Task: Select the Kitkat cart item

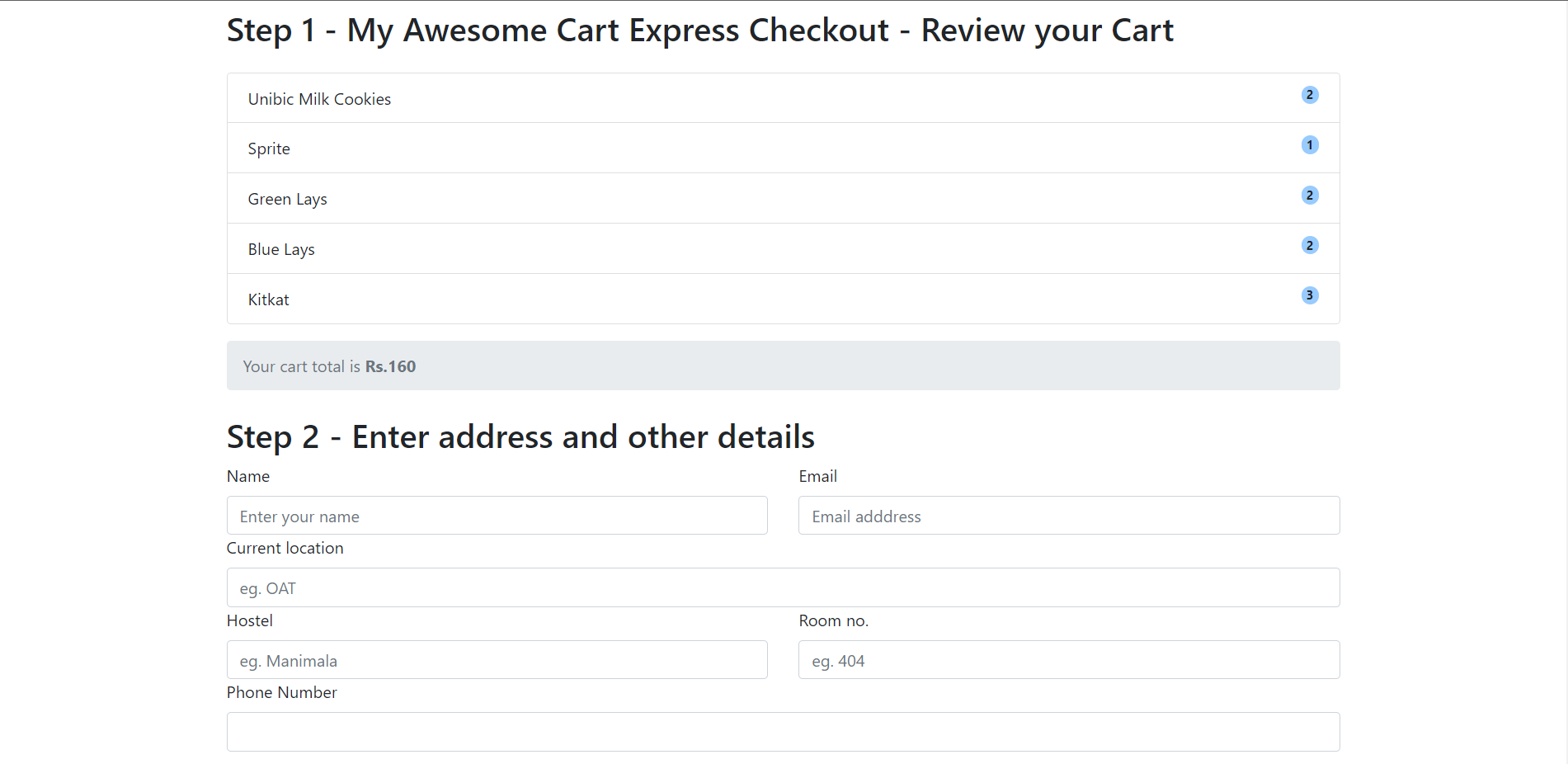Action: pos(784,299)
